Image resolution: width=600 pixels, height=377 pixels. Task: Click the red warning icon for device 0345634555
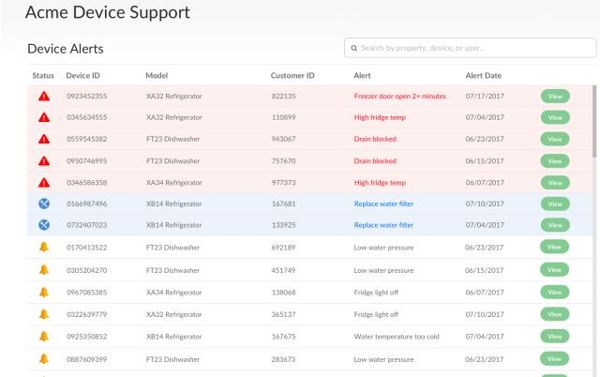pos(44,117)
